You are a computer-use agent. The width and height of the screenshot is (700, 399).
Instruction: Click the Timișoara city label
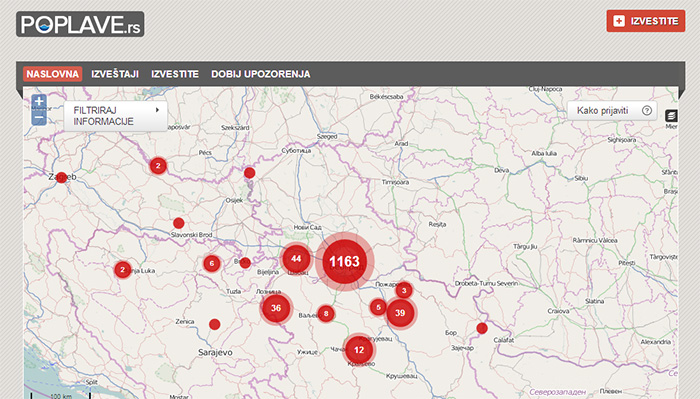[395, 182]
